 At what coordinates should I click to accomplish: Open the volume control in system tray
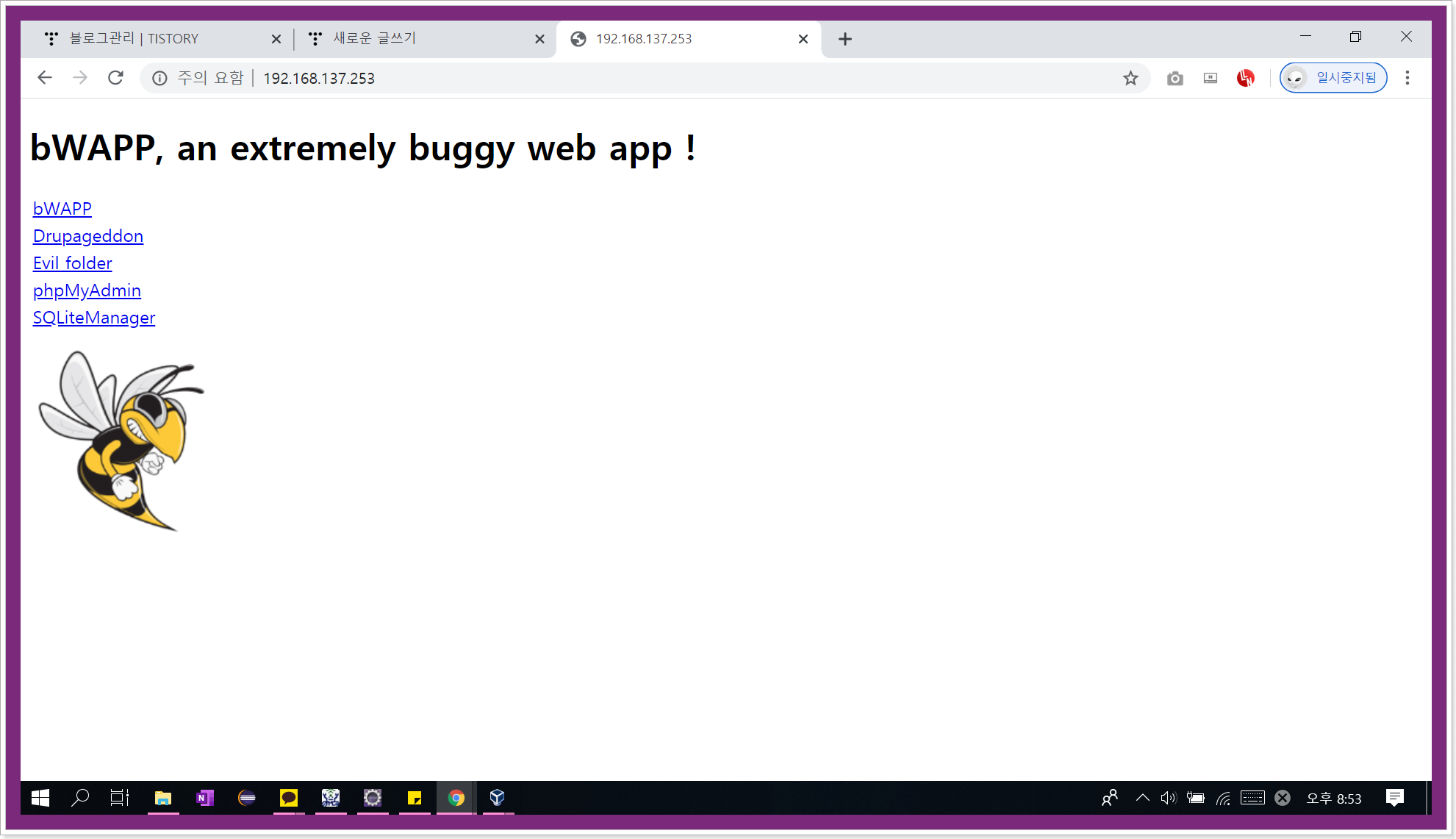tap(1168, 798)
